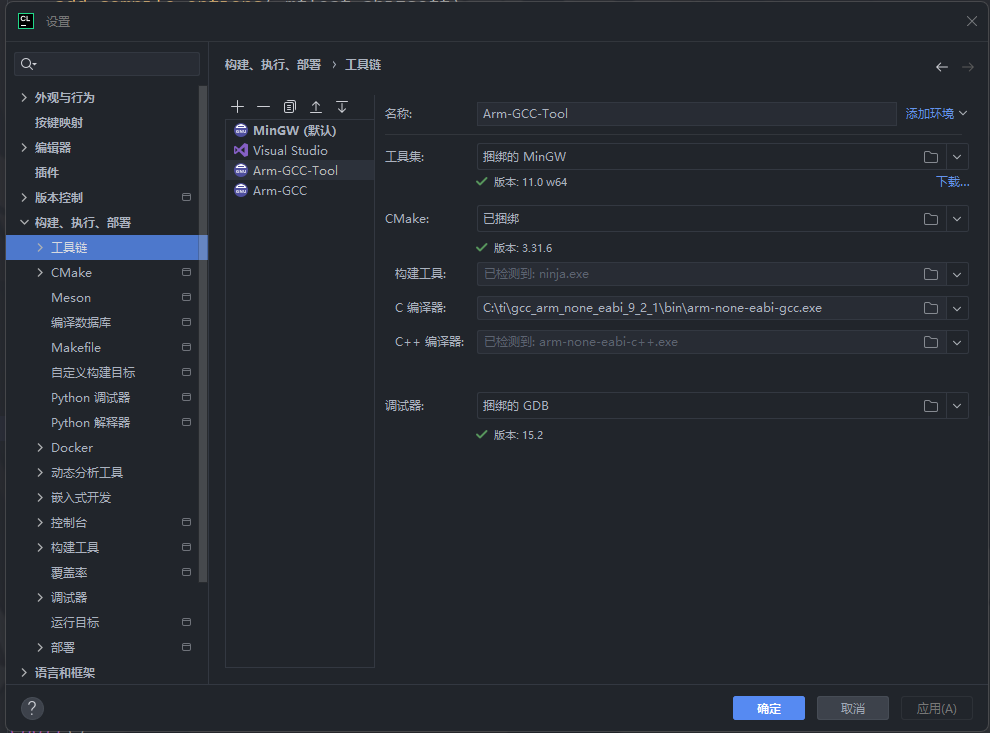
Task: Move toolchain up in list
Action: click(316, 107)
